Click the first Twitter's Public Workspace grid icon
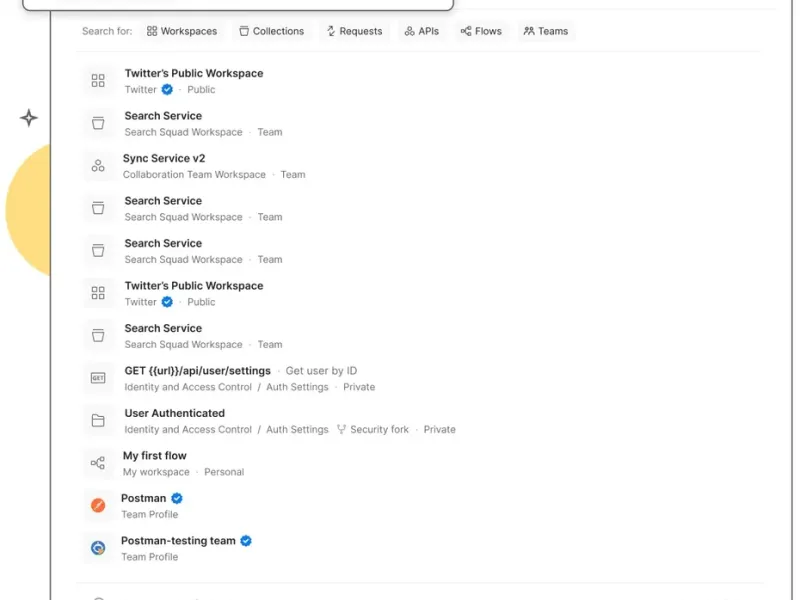 point(98,81)
